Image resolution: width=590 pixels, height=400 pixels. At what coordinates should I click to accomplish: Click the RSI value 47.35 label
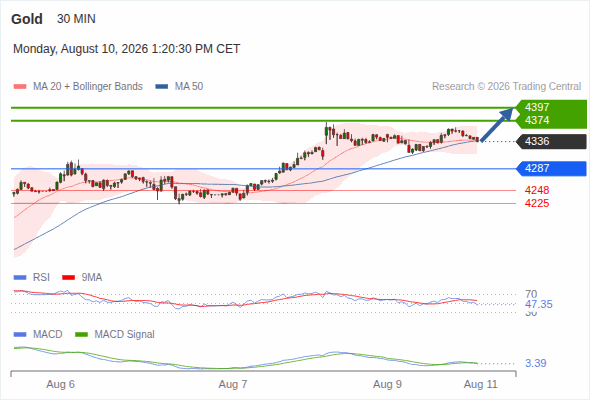pyautogui.click(x=539, y=304)
